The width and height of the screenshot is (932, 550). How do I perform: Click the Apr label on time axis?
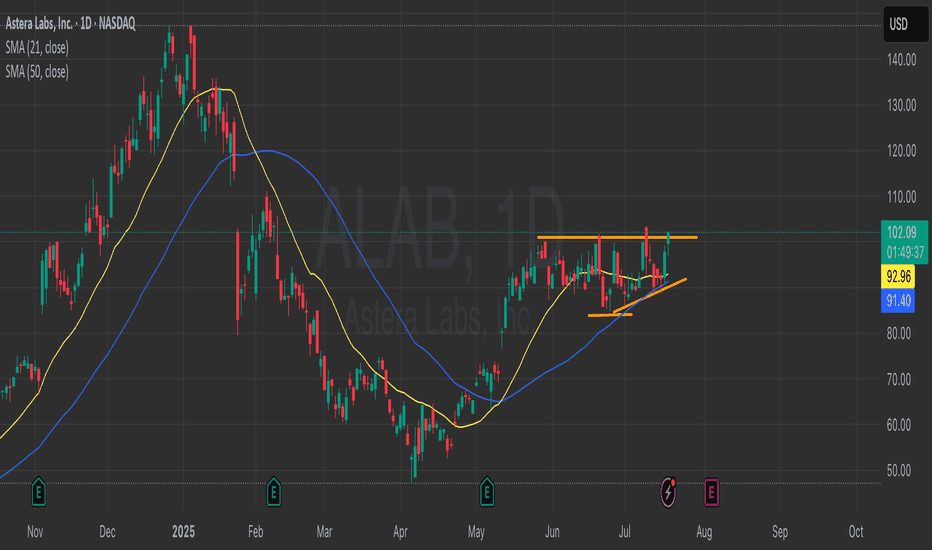coord(400,532)
